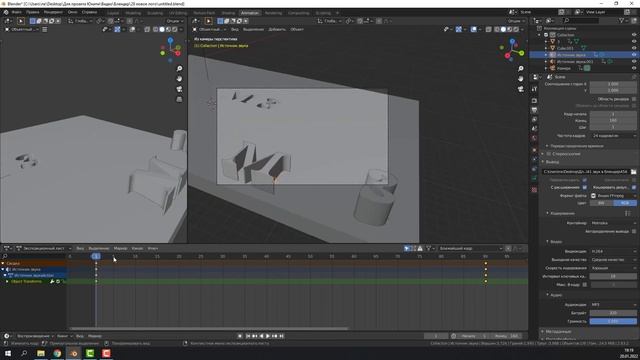
Task: Open the outliner filter dropdown
Action: point(624,20)
